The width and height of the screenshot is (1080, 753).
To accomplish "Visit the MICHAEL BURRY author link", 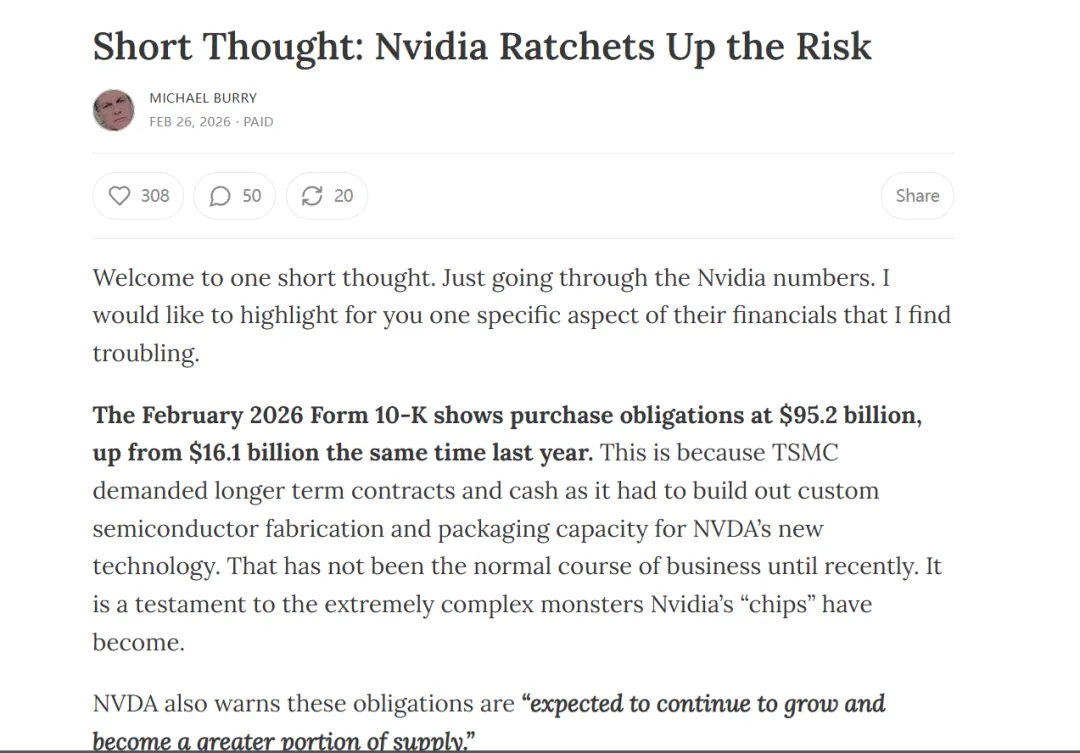I will coord(203,98).
